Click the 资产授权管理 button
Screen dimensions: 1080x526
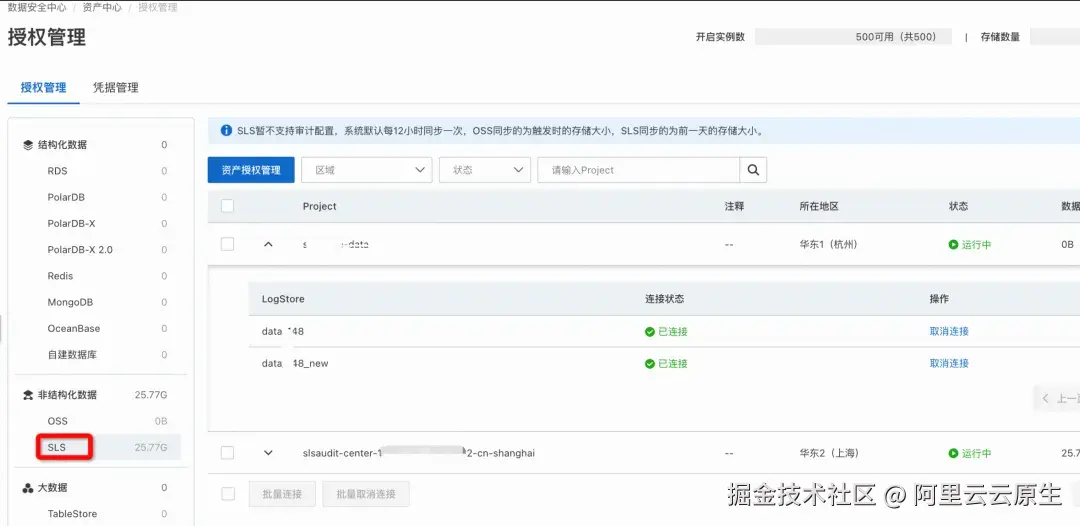(x=251, y=170)
